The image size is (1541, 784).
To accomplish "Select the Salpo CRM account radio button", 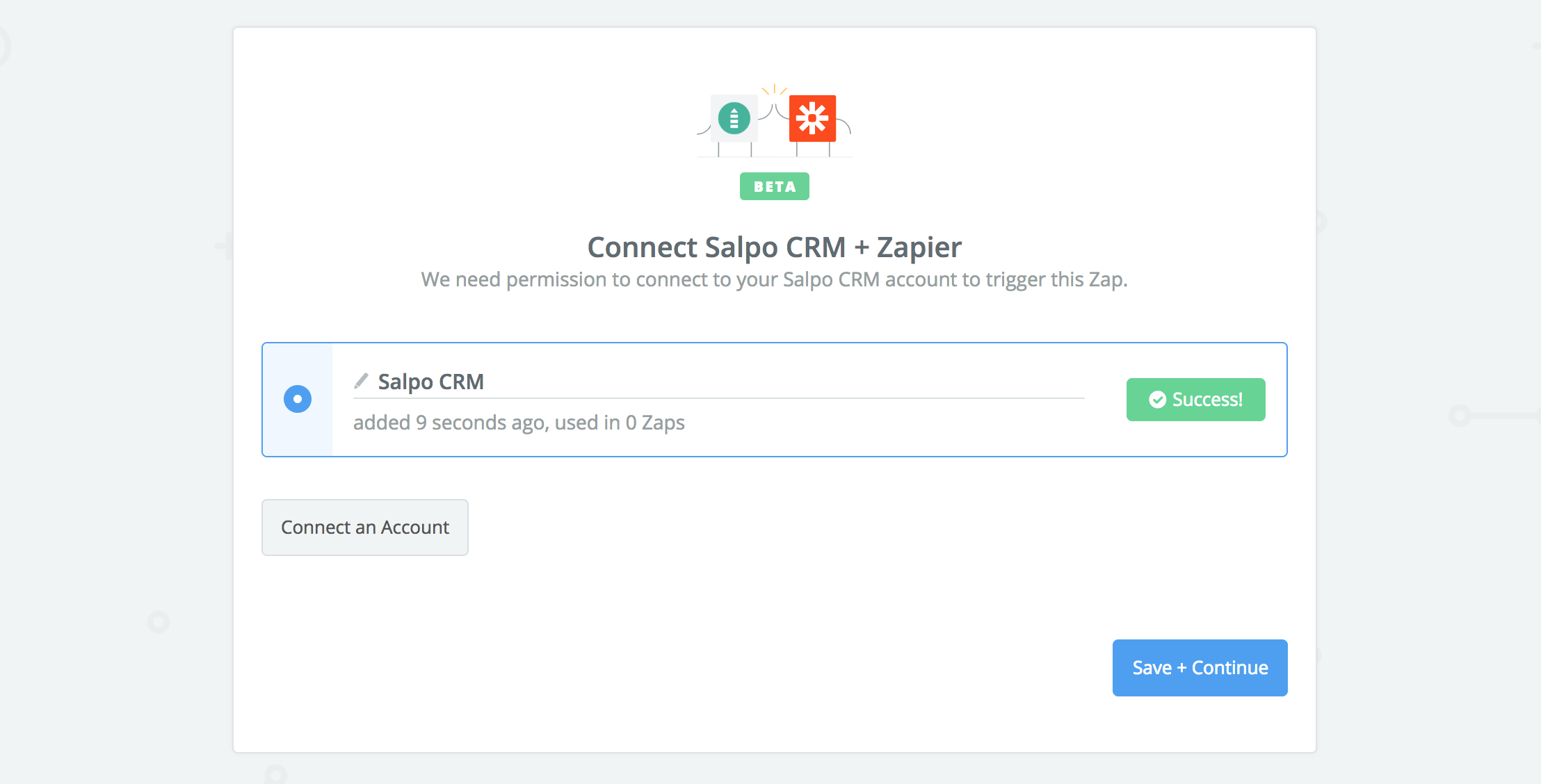I will point(298,399).
